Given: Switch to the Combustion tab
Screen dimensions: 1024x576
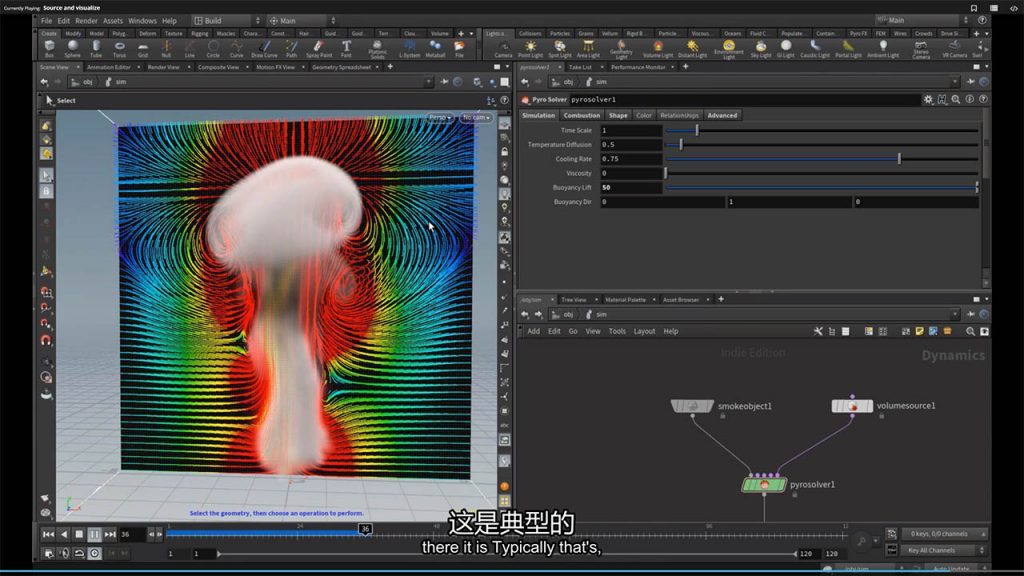Looking at the screenshot, I should click(581, 116).
